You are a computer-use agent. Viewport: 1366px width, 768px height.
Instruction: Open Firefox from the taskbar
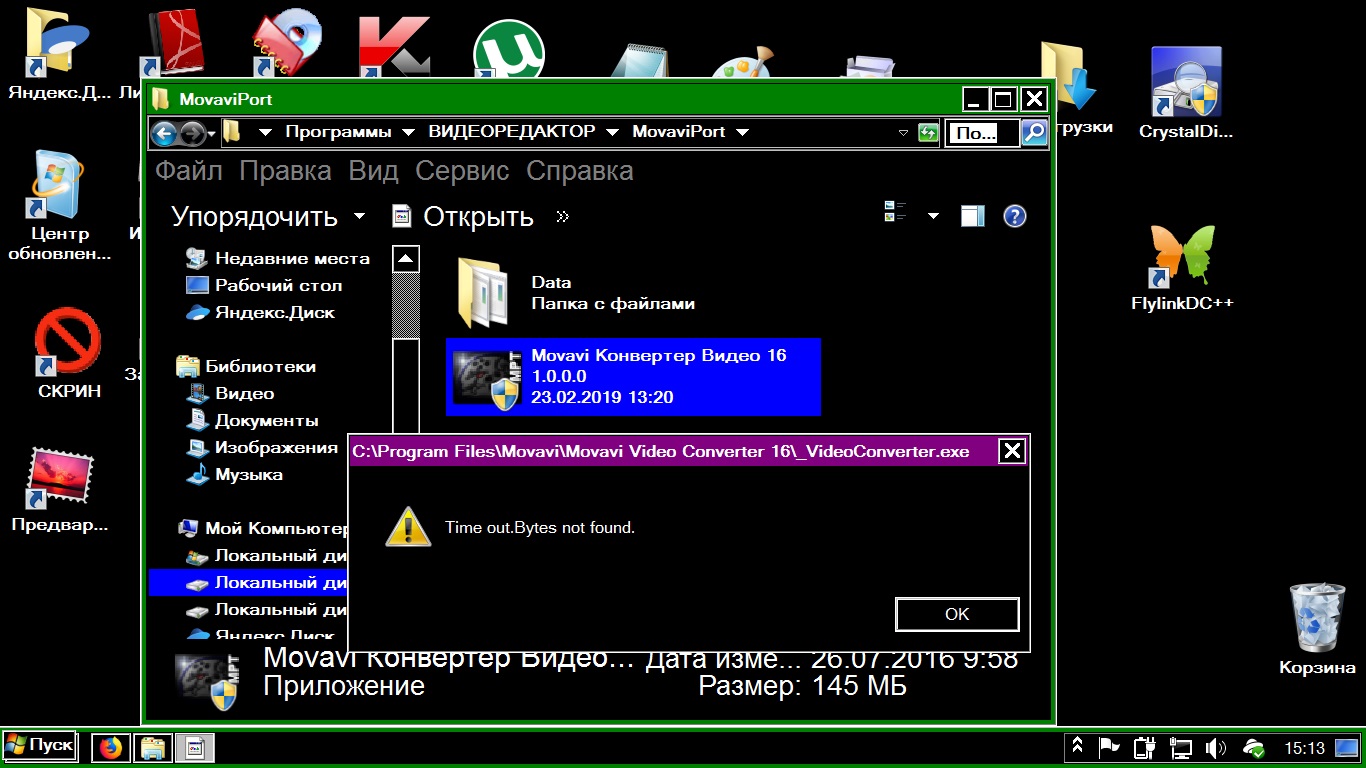(112, 747)
